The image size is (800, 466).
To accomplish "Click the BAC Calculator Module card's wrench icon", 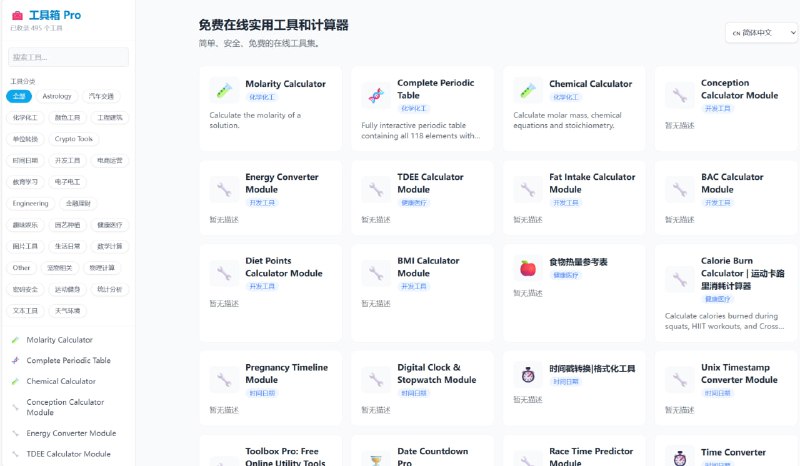I will pyautogui.click(x=680, y=189).
